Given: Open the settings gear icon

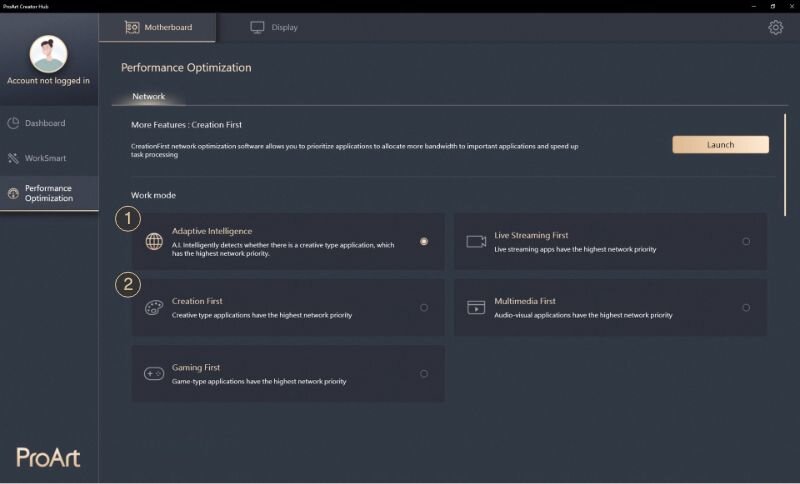Looking at the screenshot, I should 776,28.
